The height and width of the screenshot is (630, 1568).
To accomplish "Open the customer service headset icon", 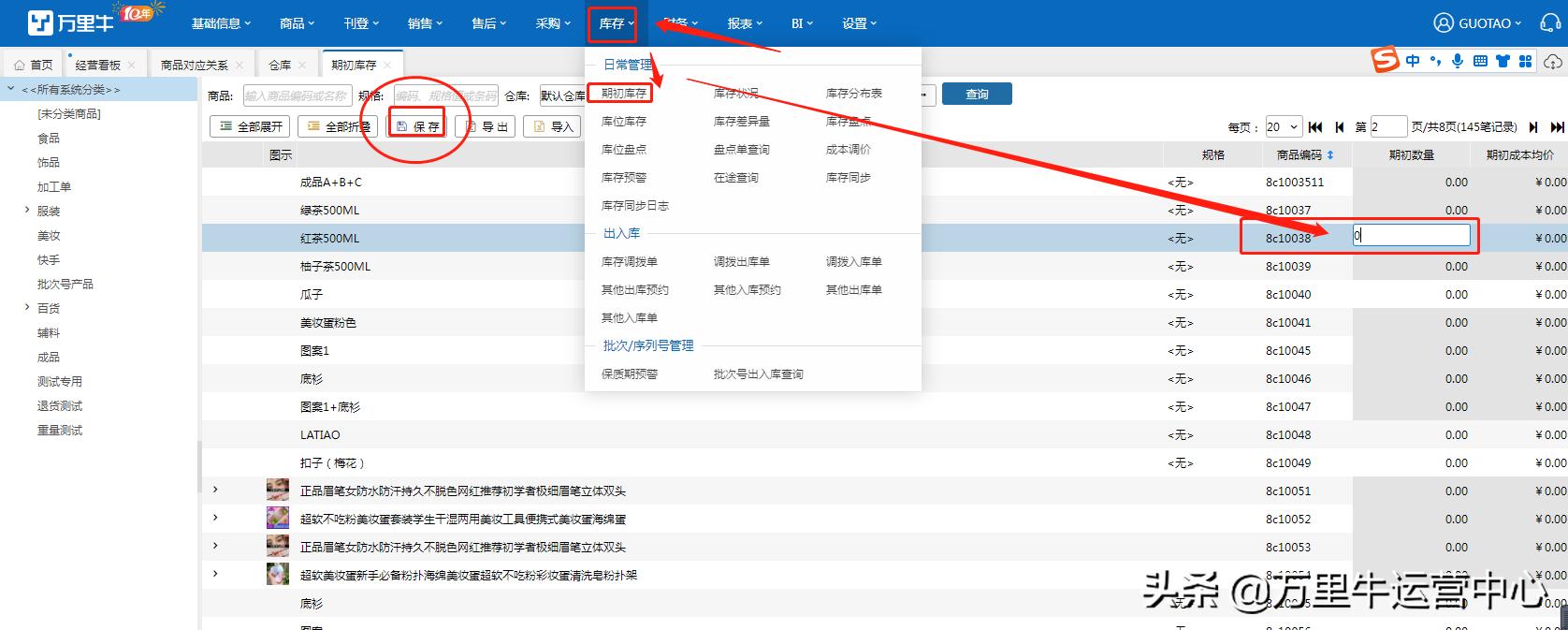I will [x=1550, y=22].
